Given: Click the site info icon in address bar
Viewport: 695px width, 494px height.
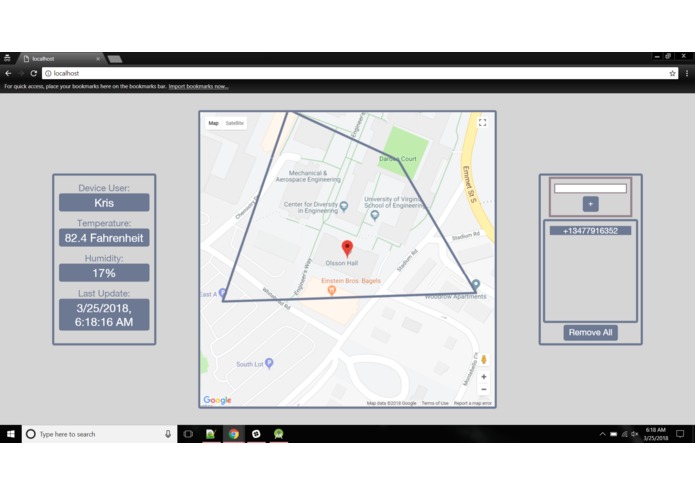Looking at the screenshot, I should point(48,74).
